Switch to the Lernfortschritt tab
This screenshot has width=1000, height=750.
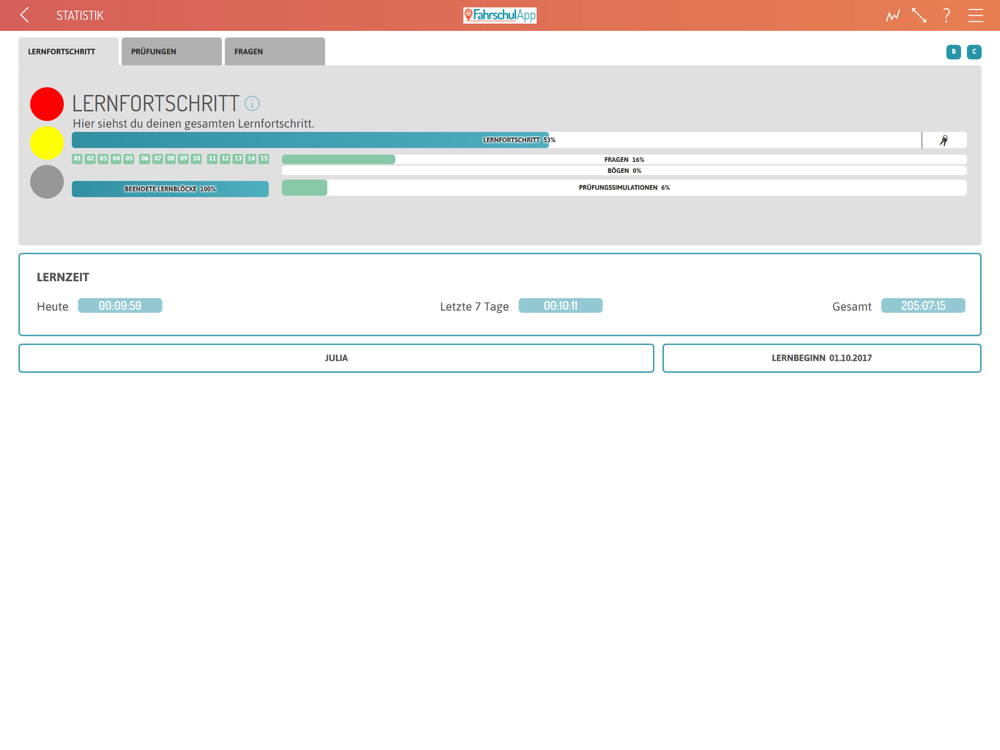(x=68, y=52)
